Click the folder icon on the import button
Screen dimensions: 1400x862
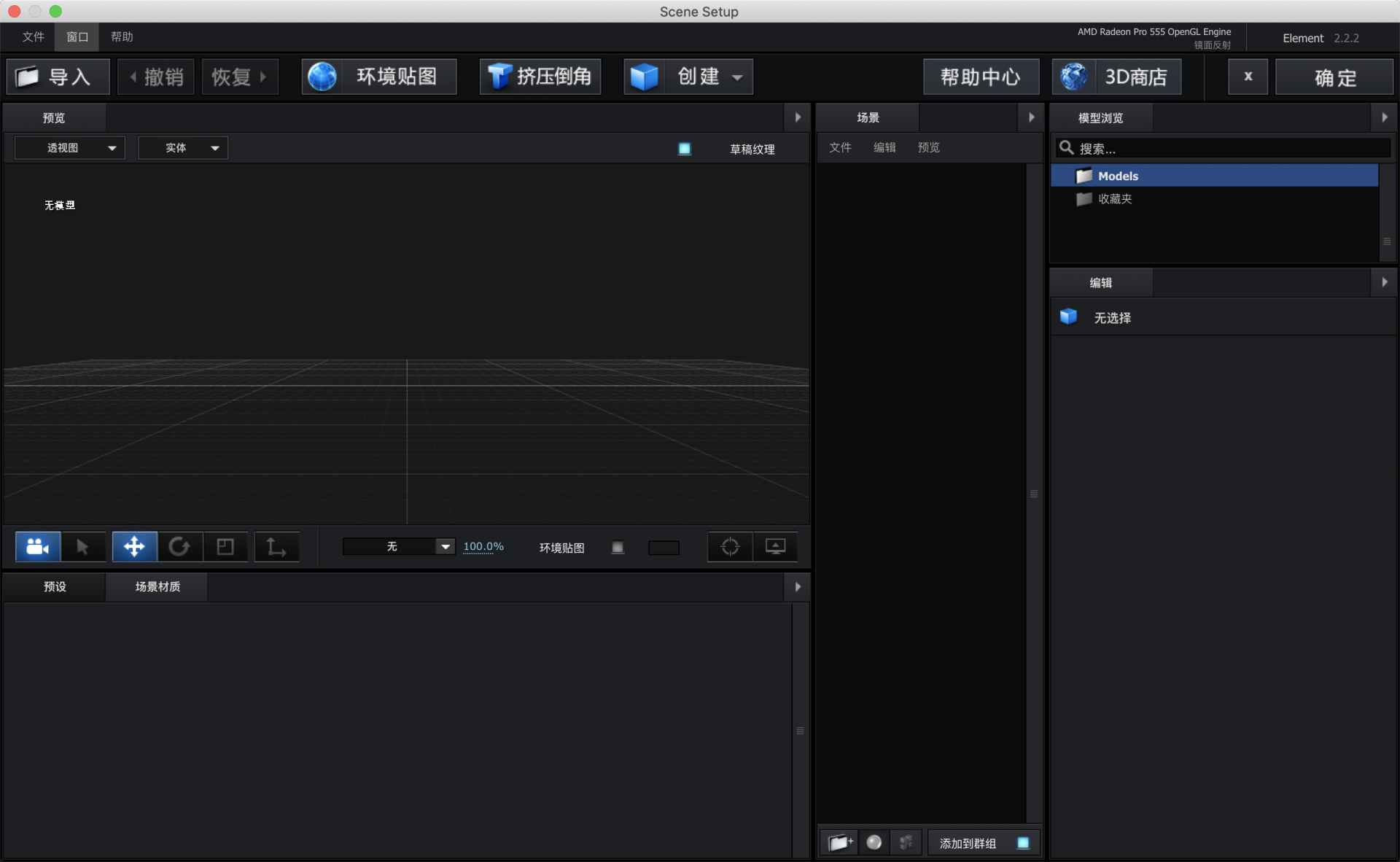coord(27,77)
